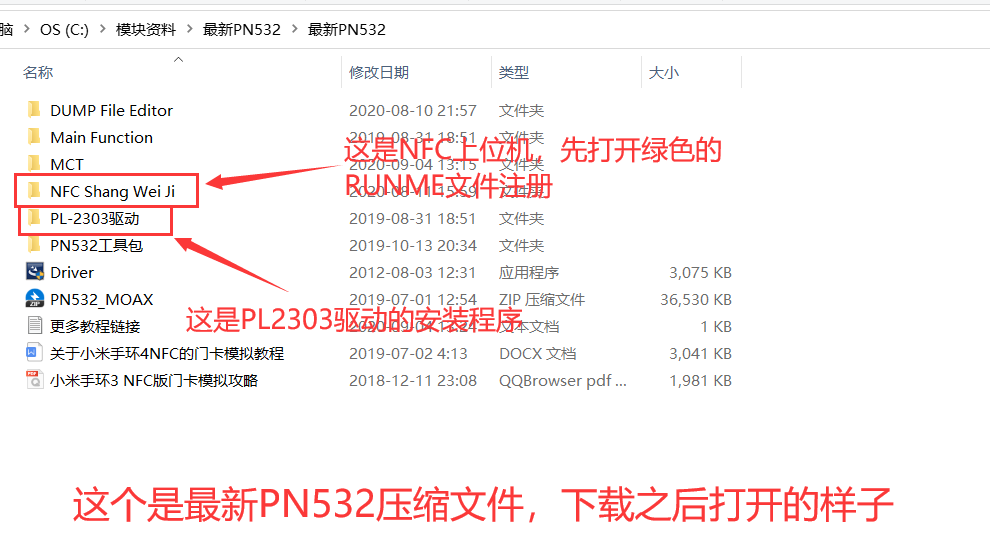
Task: Select 小米手环3 NFC版门卡模拟攻略 file name
Action: click(x=154, y=381)
